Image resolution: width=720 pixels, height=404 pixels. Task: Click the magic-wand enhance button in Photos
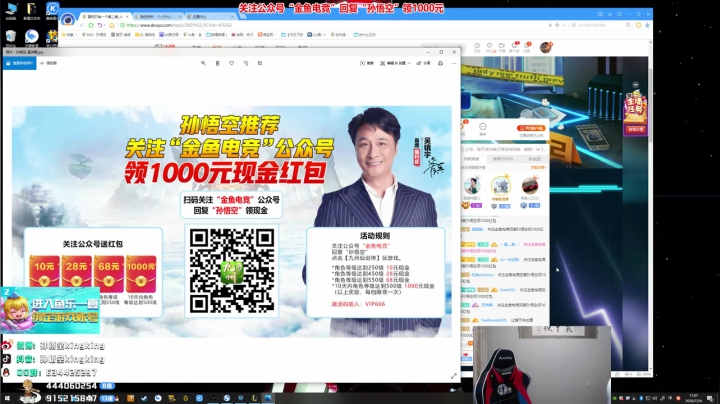(x=366, y=63)
